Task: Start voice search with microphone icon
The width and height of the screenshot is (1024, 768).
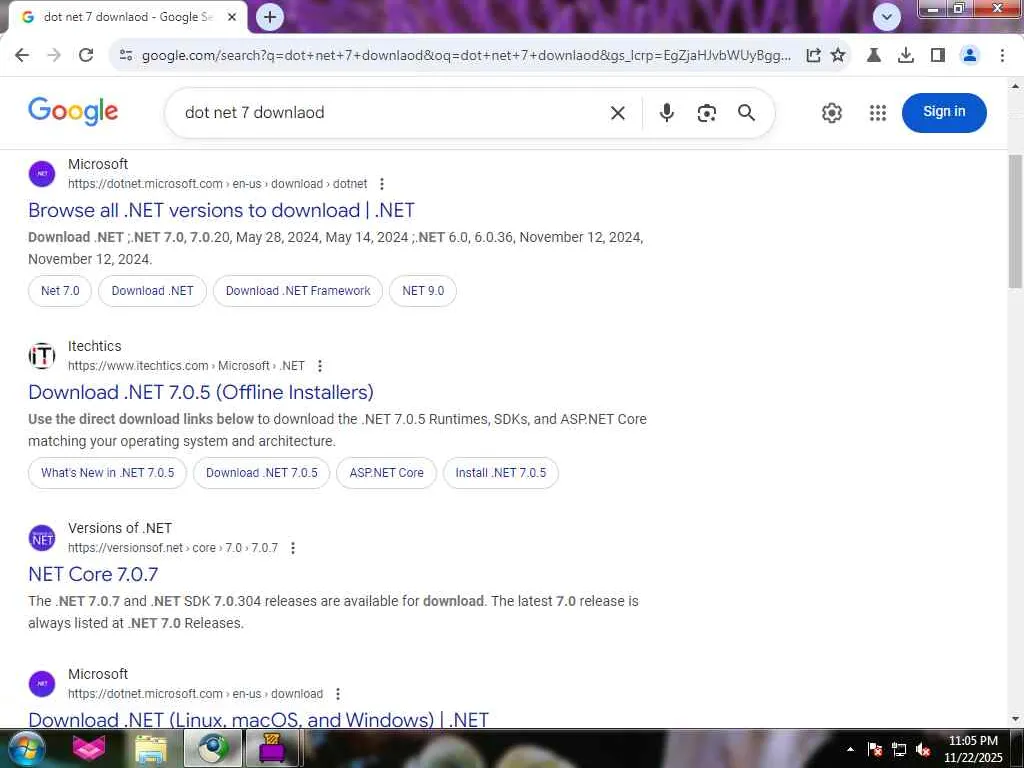Action: (x=666, y=112)
